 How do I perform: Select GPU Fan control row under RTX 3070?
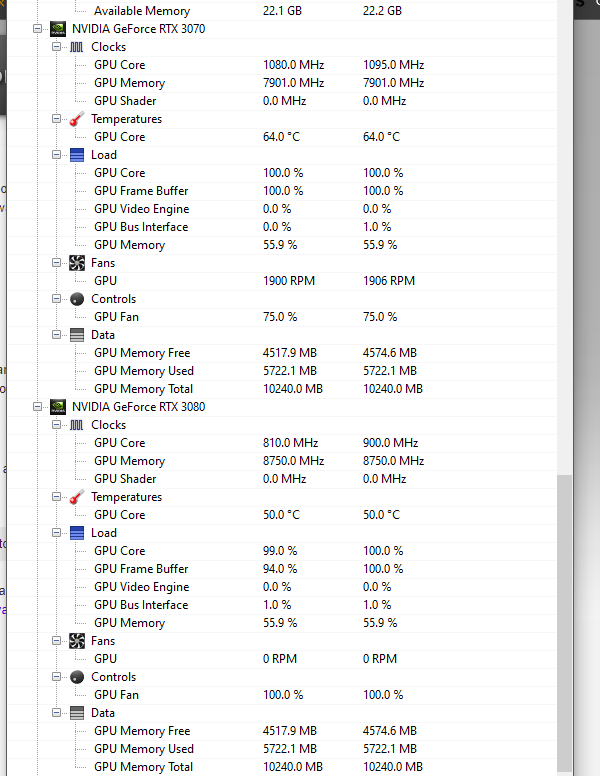click(x=282, y=317)
